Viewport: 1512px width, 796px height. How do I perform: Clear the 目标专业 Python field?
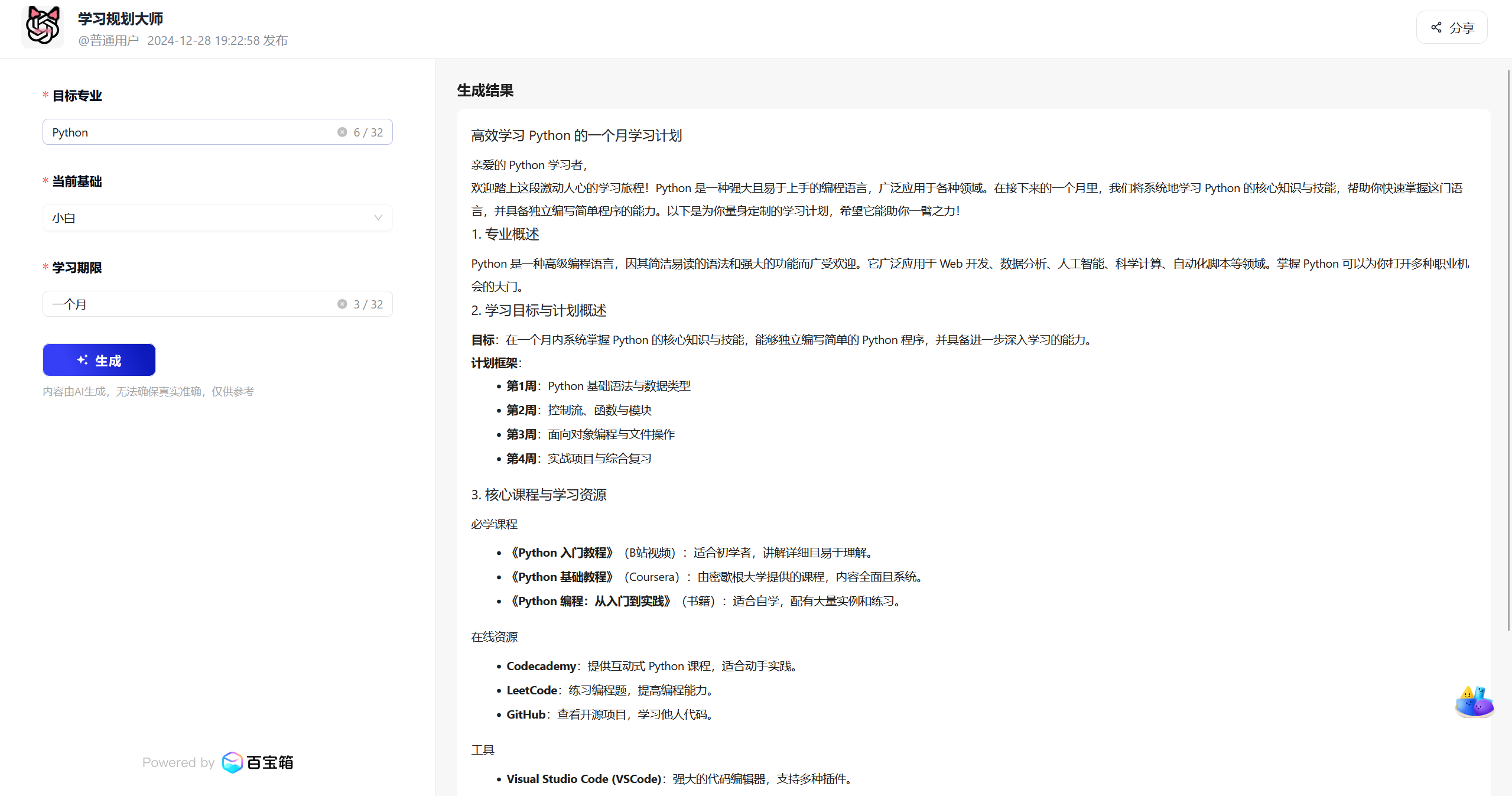[342, 132]
